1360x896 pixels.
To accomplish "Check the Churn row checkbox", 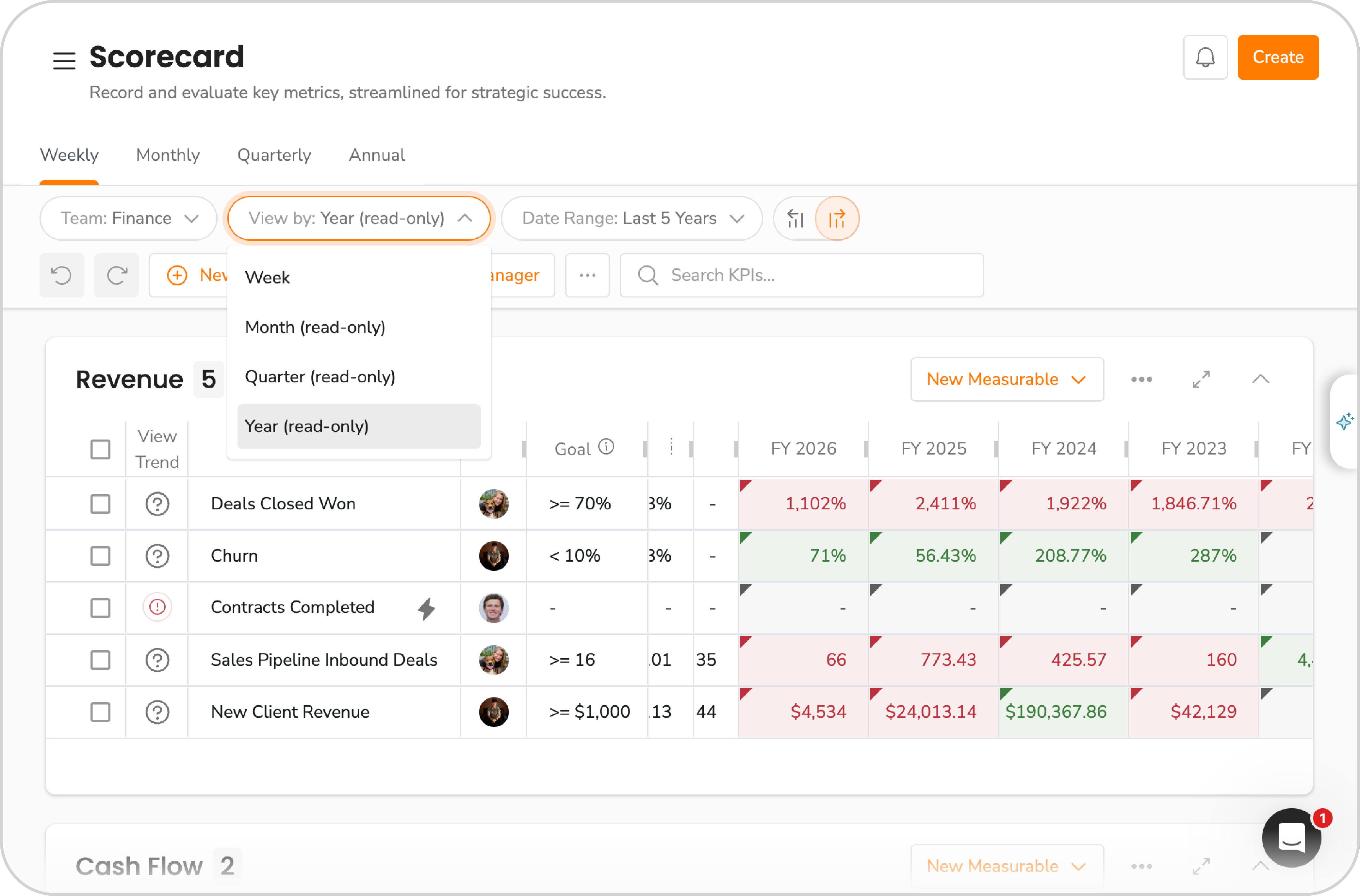I will (100, 556).
